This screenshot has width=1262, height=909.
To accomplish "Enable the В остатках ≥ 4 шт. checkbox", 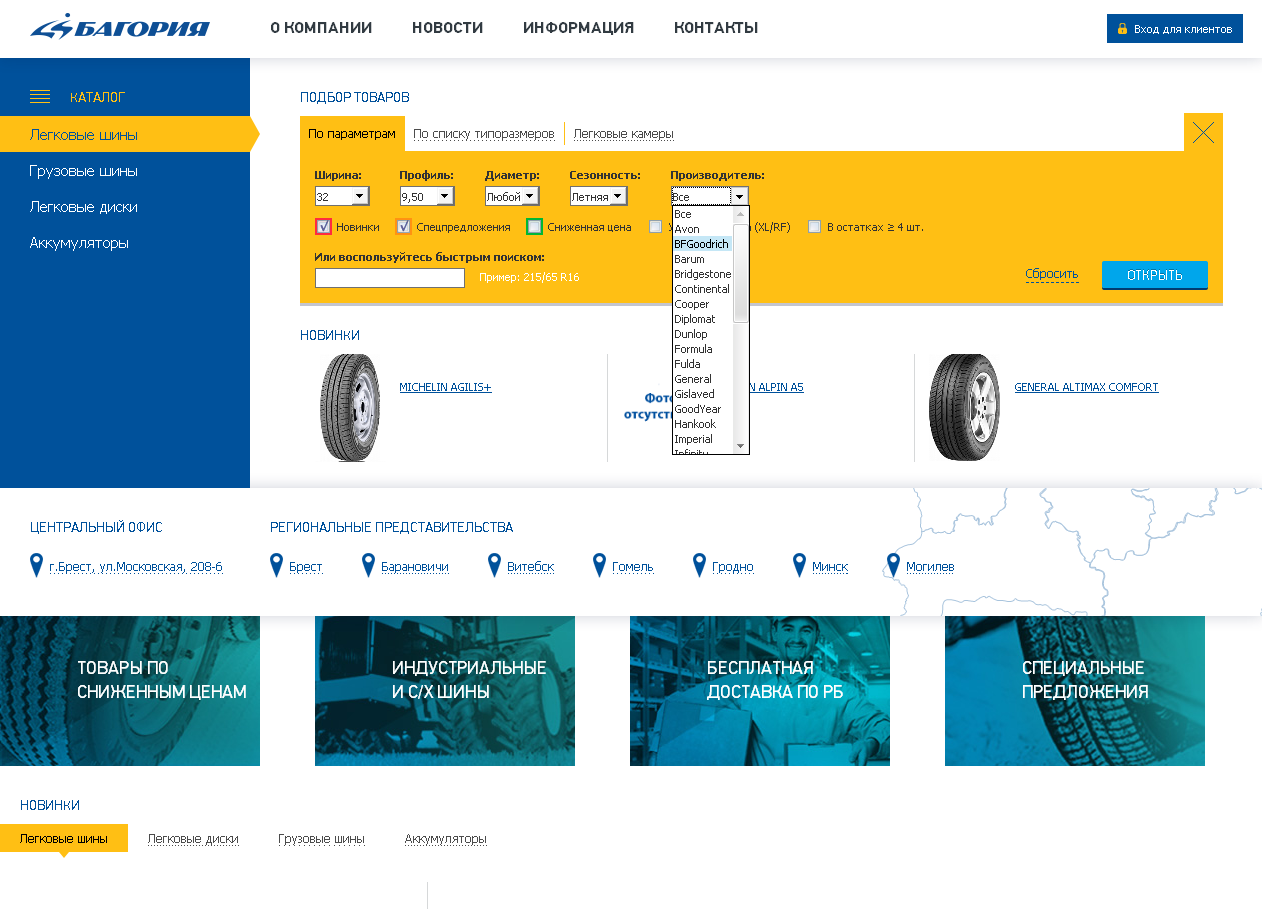I will (x=814, y=226).
